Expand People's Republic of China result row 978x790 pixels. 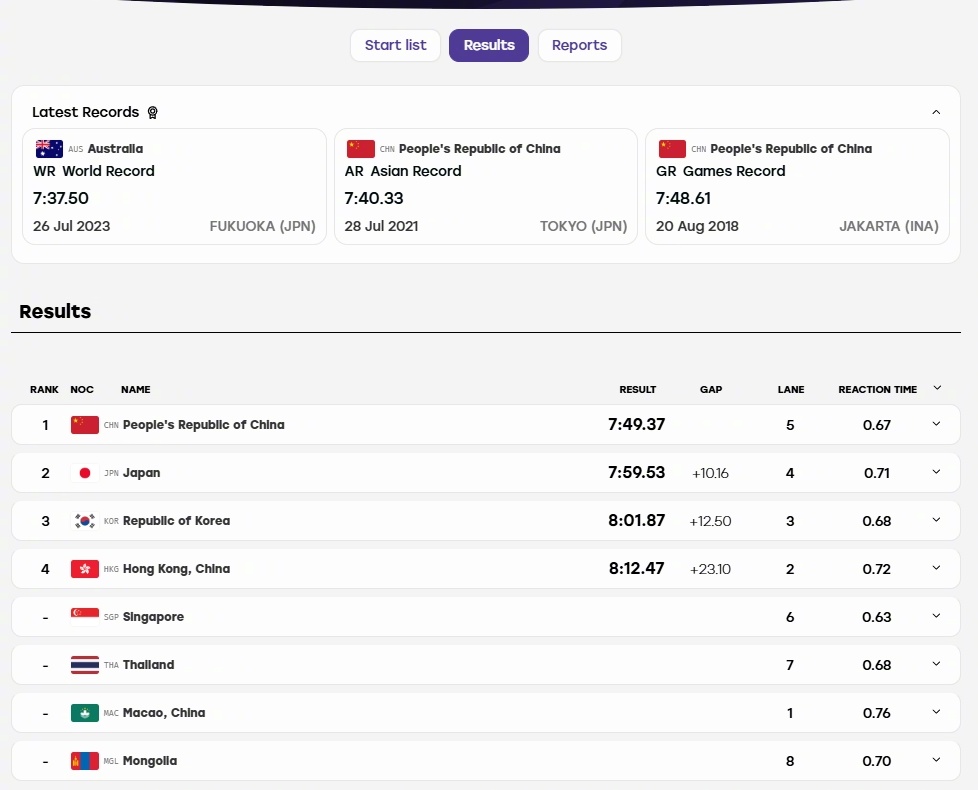pyautogui.click(x=936, y=424)
